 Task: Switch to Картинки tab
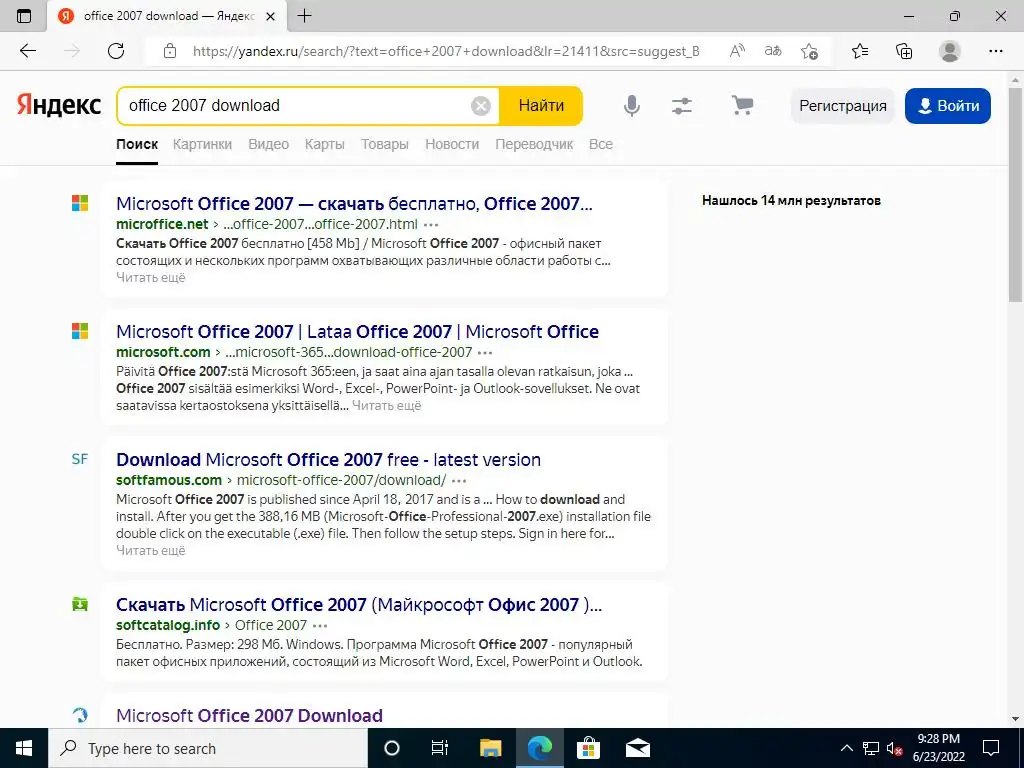coord(202,144)
